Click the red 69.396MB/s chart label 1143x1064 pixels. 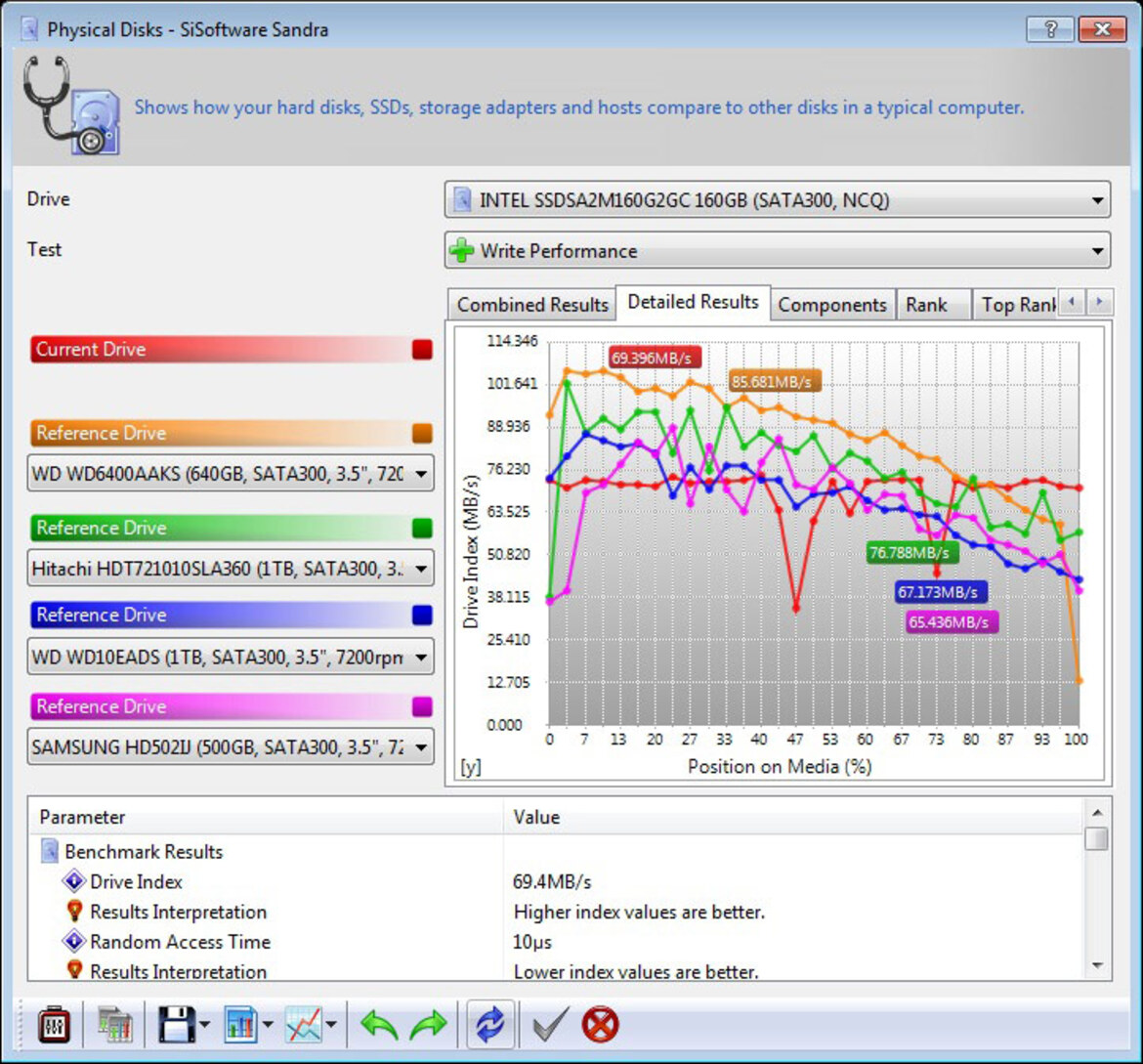click(655, 358)
